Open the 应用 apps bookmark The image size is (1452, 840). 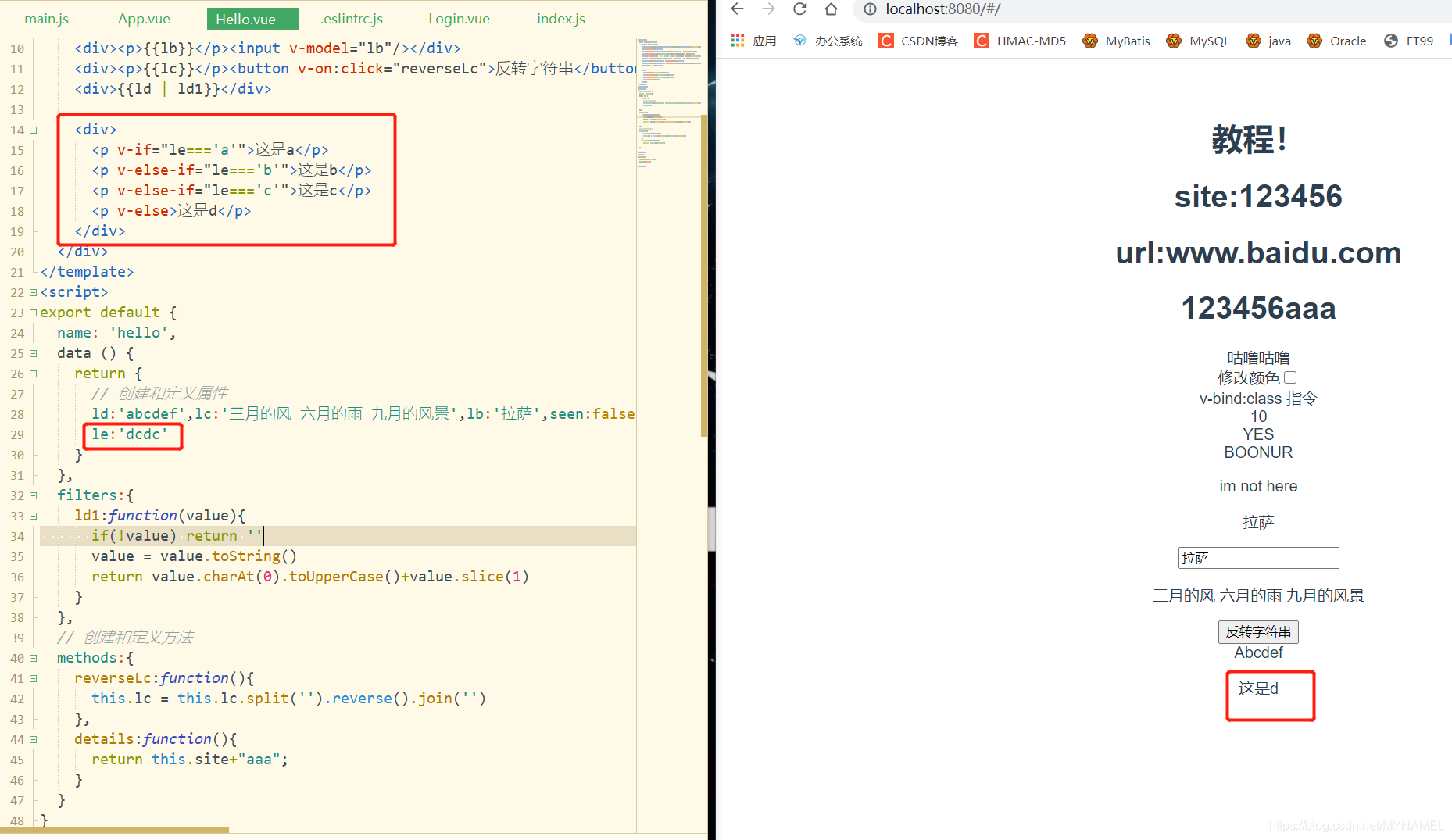[753, 41]
